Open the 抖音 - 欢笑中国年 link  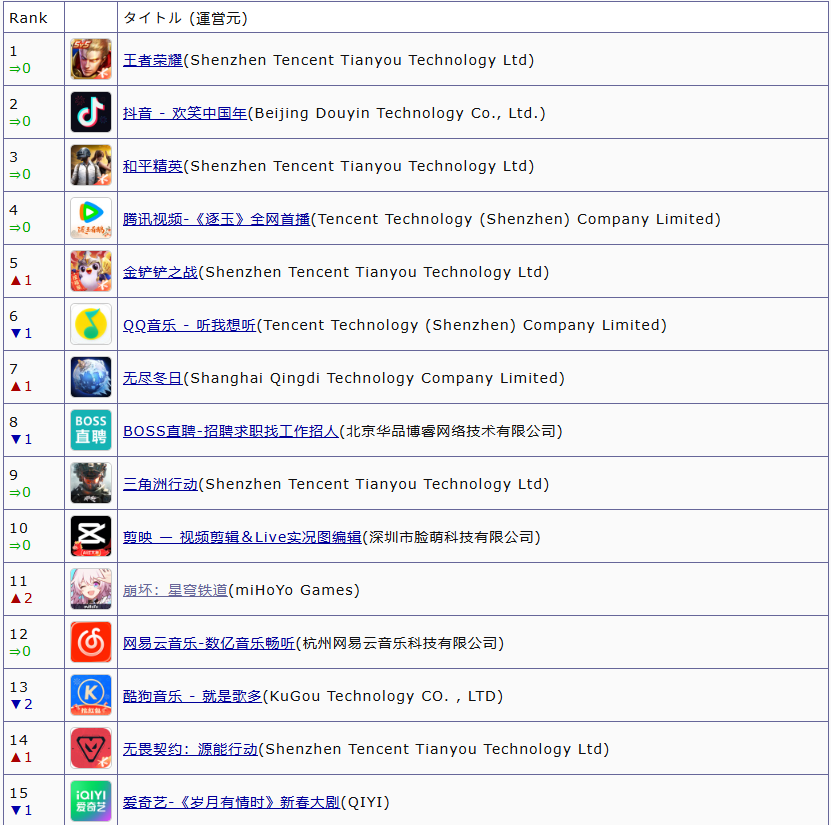(x=185, y=113)
